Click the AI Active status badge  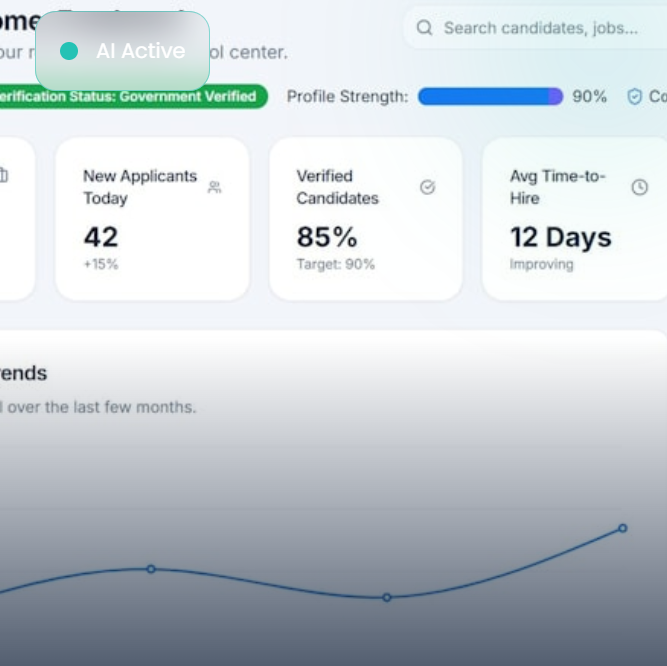(x=123, y=51)
